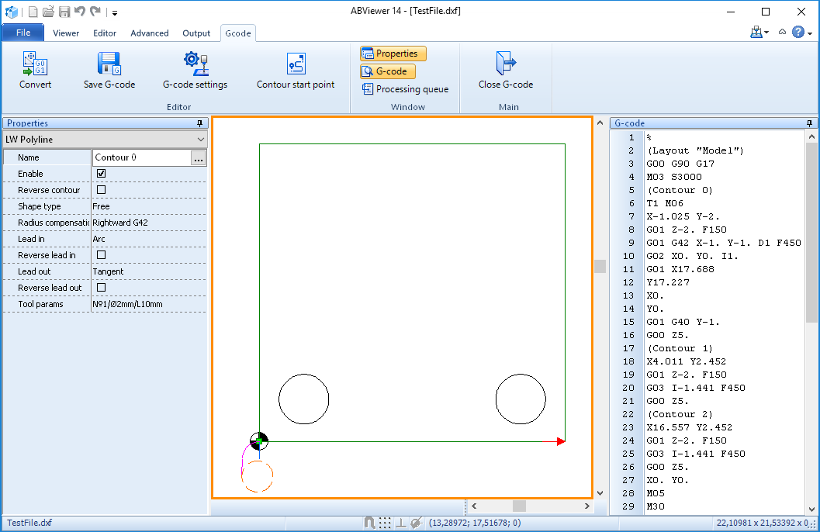
Task: Click the Convert to G-code icon
Action: [35, 64]
